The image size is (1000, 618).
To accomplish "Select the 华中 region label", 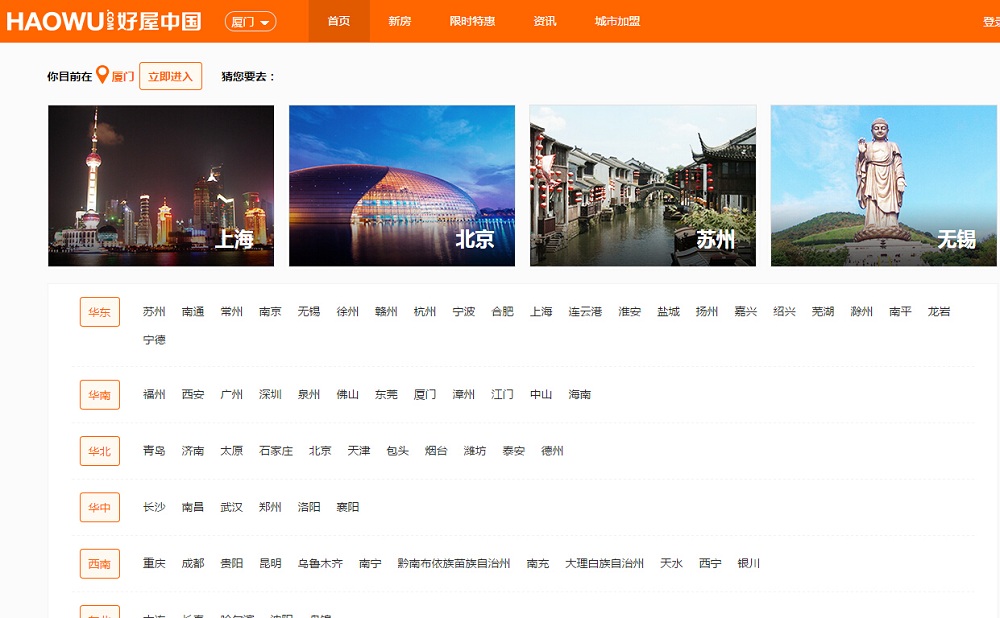I will pyautogui.click(x=99, y=507).
